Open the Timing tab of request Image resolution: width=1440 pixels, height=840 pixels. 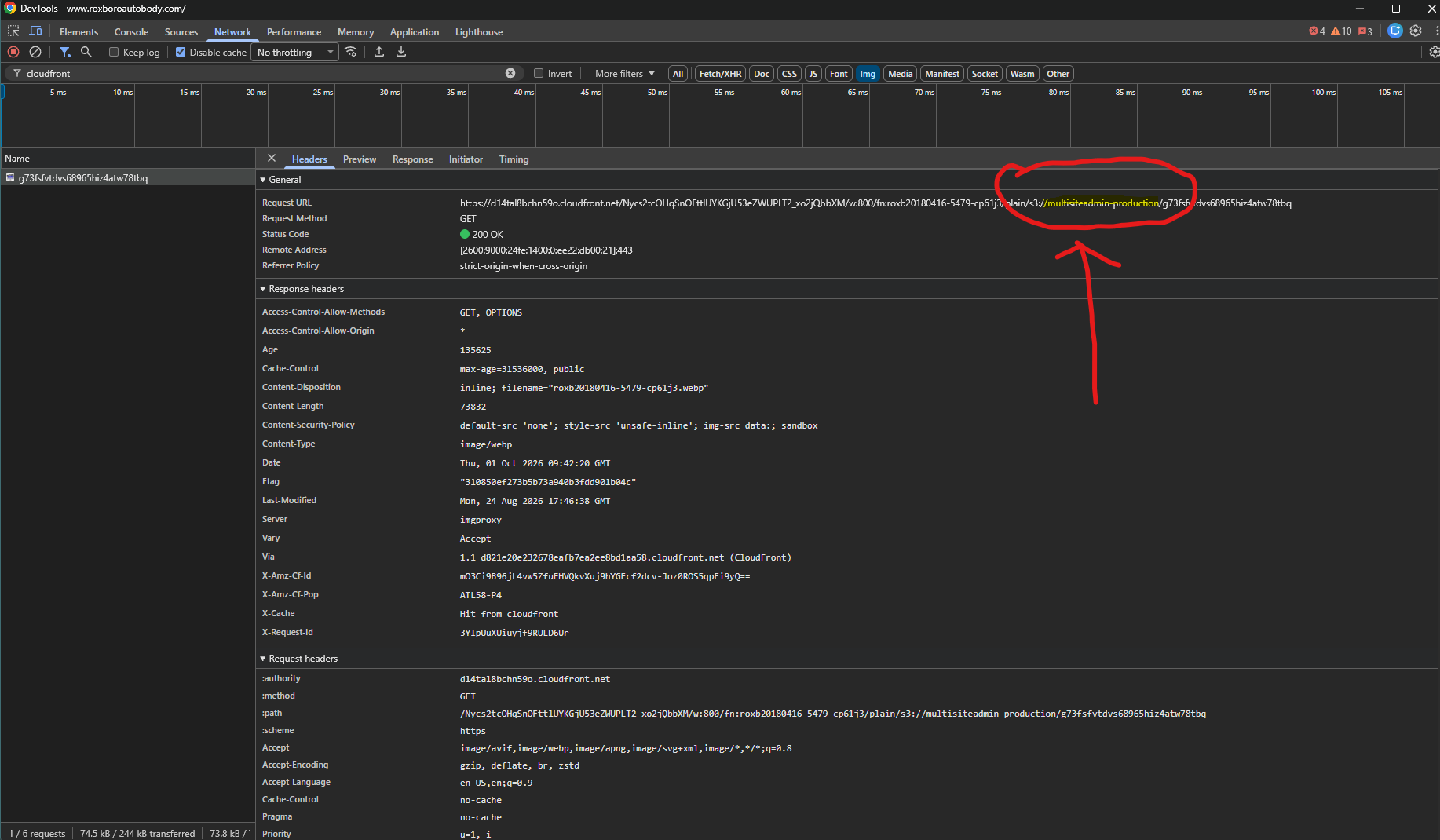[514, 159]
